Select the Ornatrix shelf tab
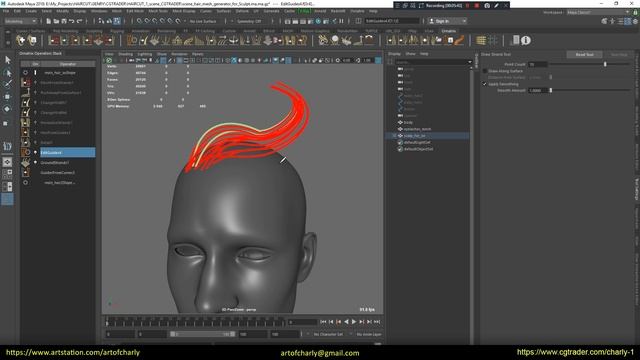The height and width of the screenshot is (360, 640). pyautogui.click(x=448, y=31)
